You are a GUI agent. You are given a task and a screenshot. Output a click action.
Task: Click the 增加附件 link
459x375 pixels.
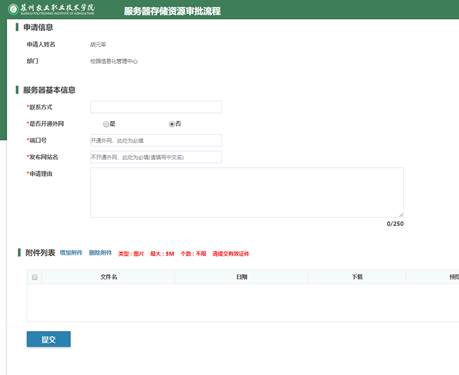pos(71,253)
